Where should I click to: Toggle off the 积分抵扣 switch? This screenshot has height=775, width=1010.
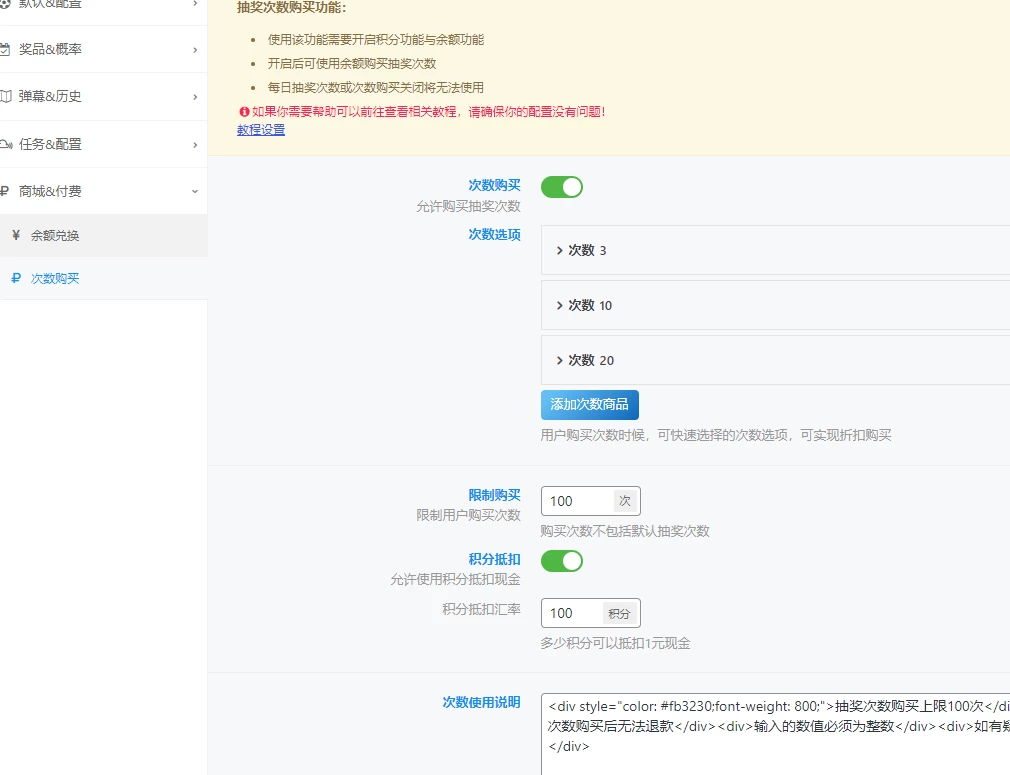click(561, 561)
